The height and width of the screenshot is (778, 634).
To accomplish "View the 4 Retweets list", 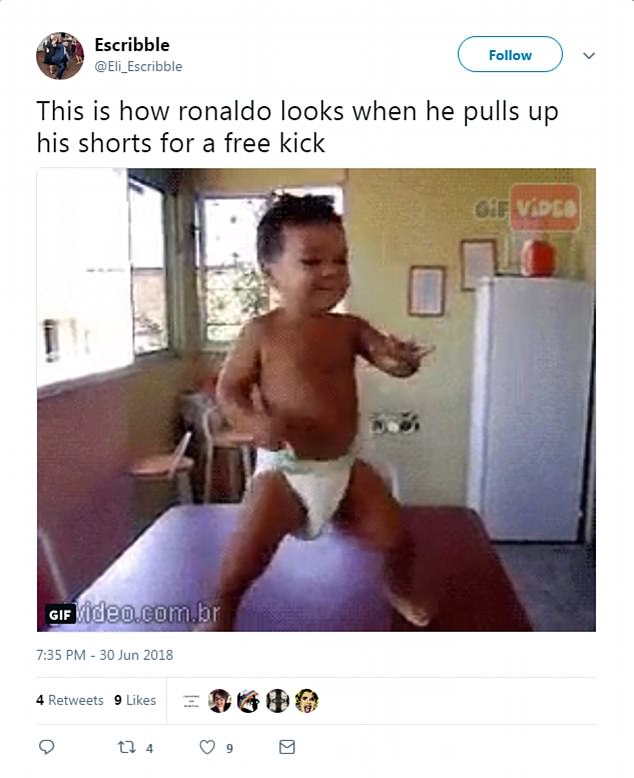I will (x=70, y=700).
